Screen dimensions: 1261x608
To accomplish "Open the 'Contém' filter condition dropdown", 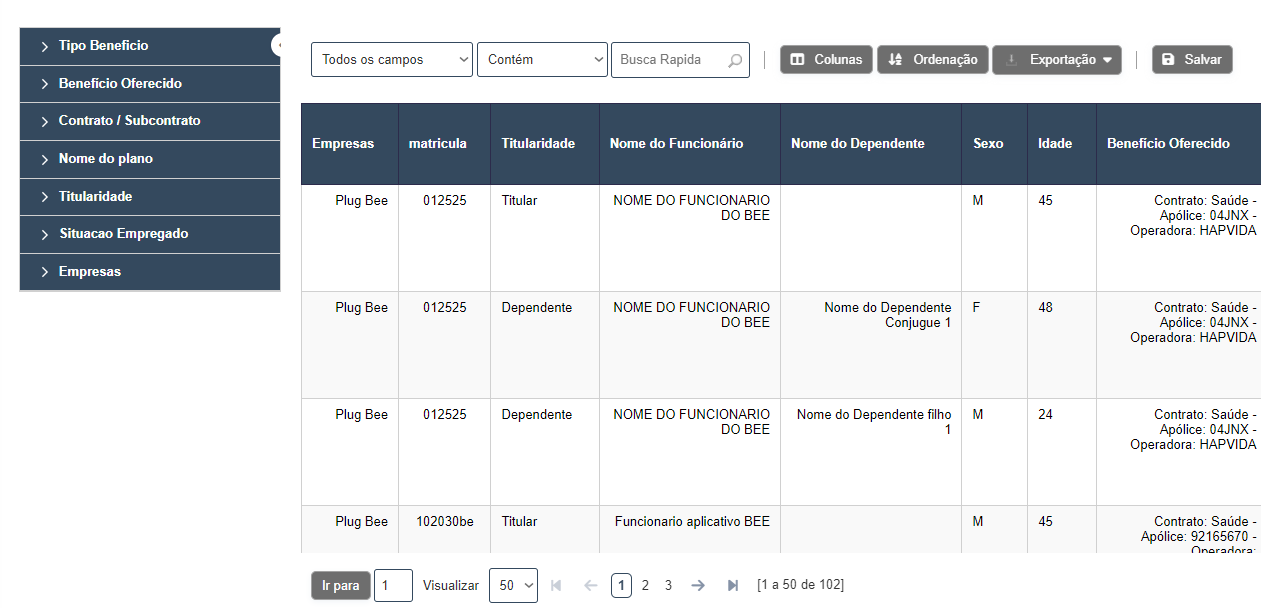I will (542, 60).
